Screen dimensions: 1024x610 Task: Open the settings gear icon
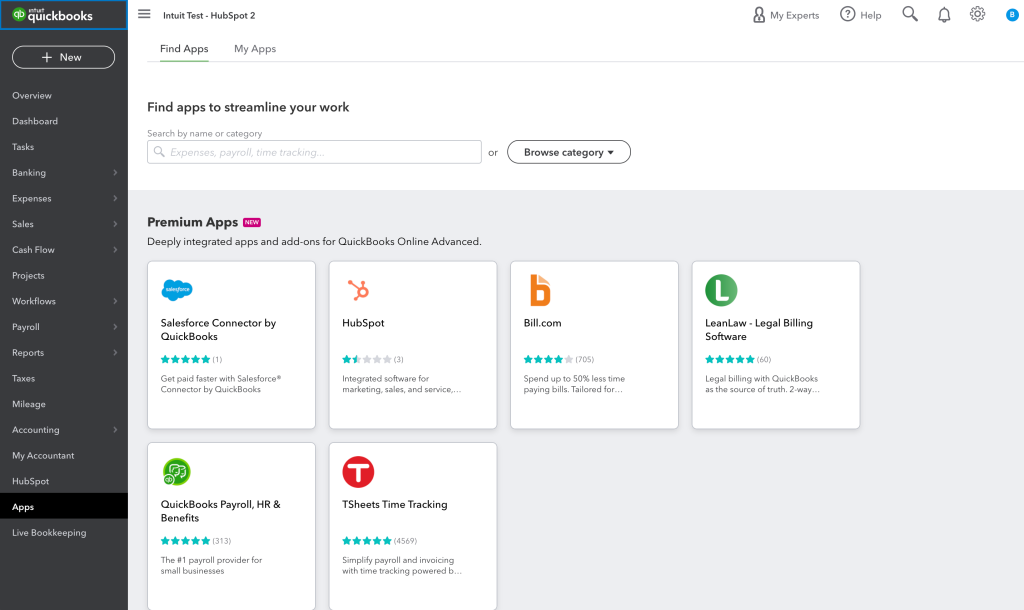pyautogui.click(x=977, y=14)
